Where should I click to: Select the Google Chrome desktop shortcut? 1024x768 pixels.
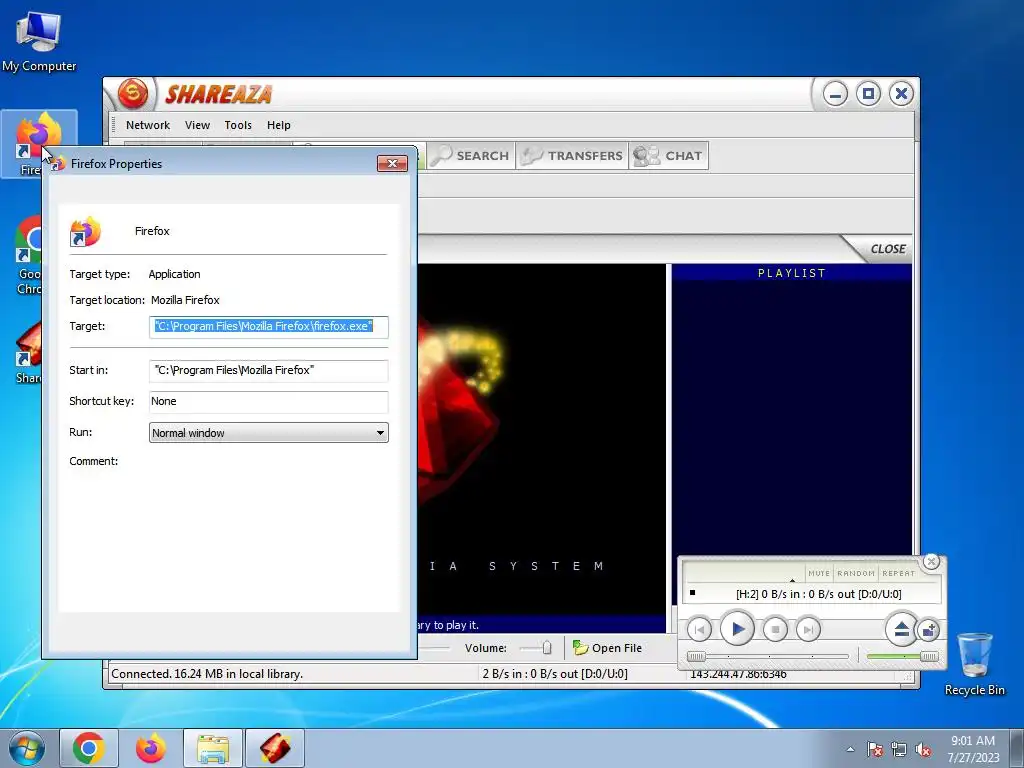click(x=29, y=256)
